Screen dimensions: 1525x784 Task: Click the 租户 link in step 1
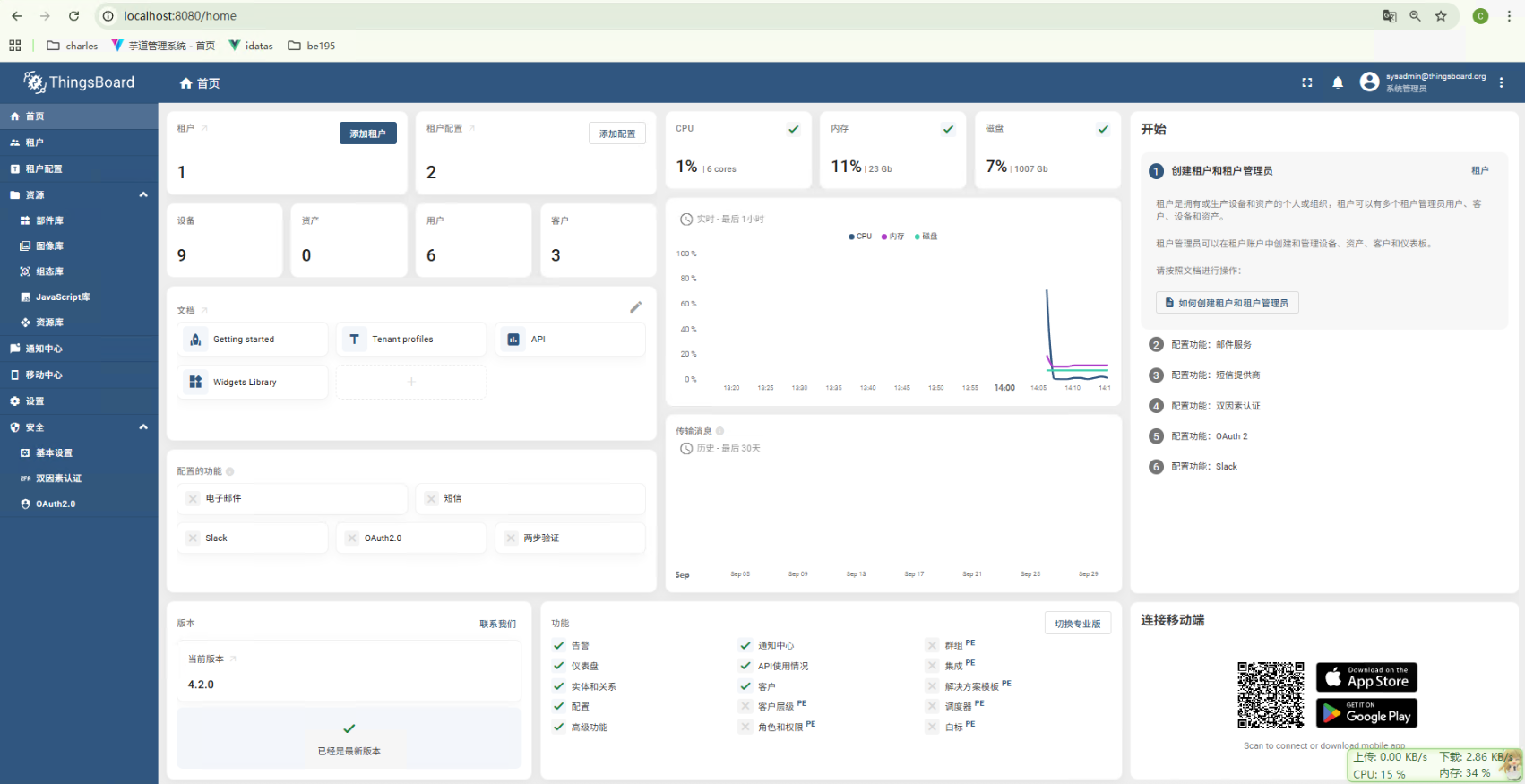(x=1480, y=170)
